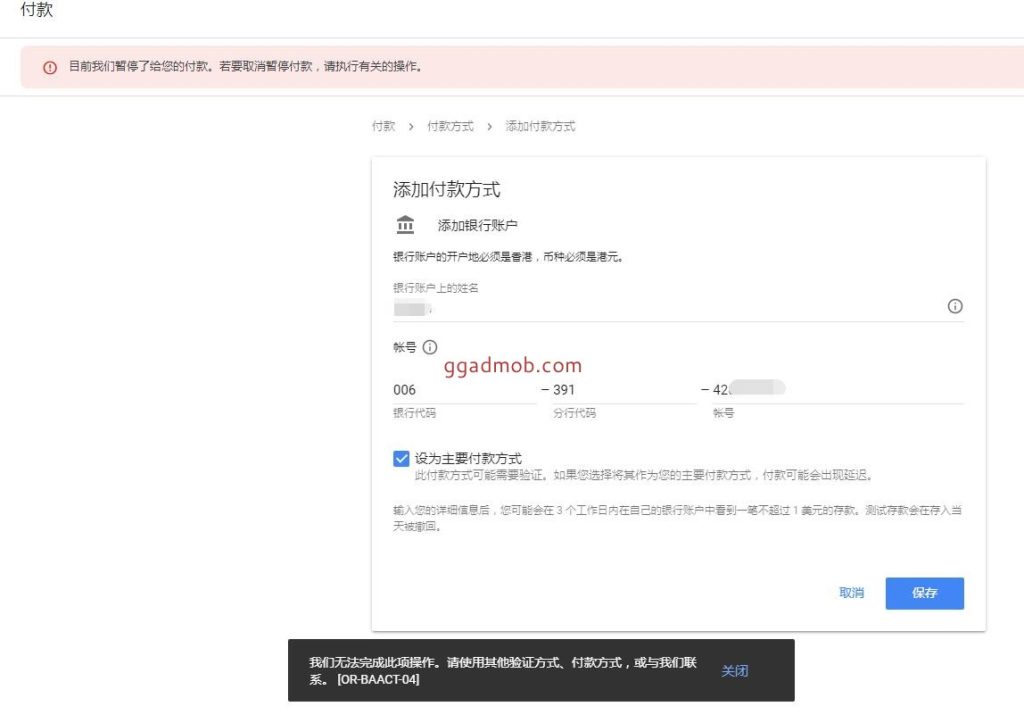Select the 添加付款方式 breadcrumb item

click(x=540, y=127)
